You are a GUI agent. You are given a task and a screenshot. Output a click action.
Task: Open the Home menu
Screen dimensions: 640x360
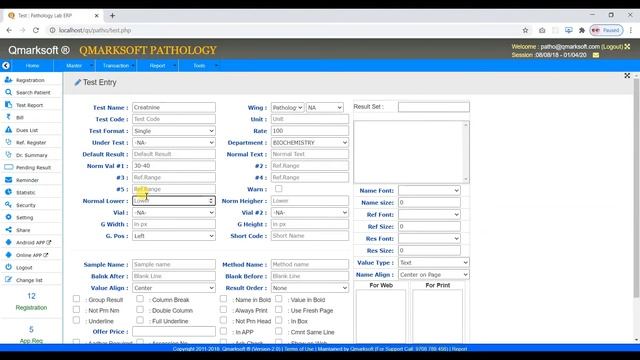coord(32,66)
